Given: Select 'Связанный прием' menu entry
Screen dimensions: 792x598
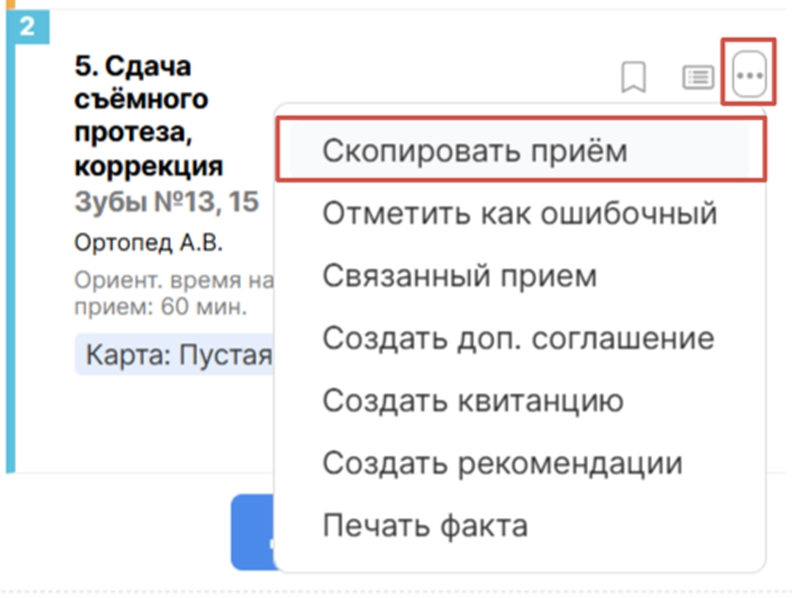Looking at the screenshot, I should 459,275.
